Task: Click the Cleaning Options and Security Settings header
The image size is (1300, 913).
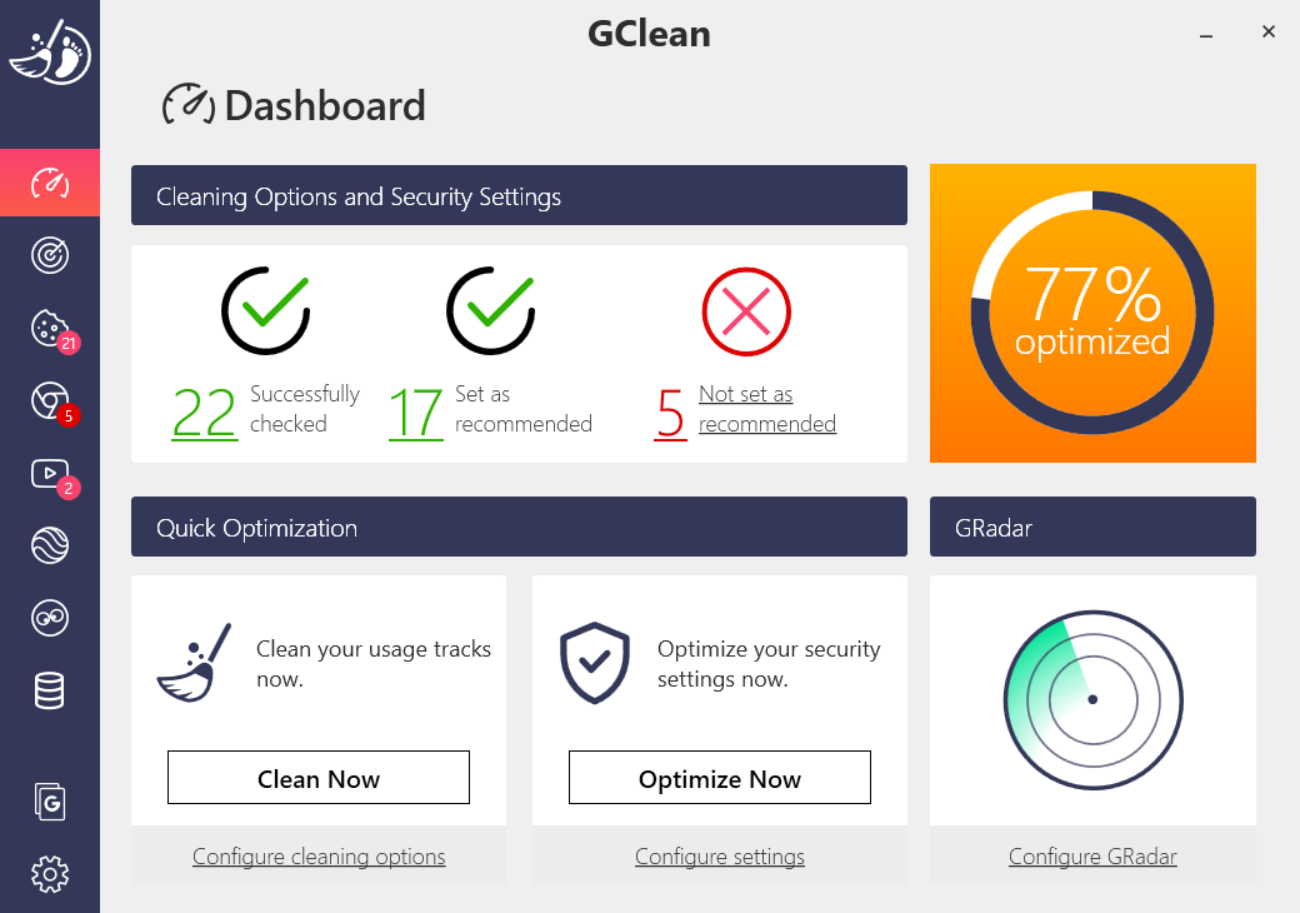Action: tap(519, 195)
